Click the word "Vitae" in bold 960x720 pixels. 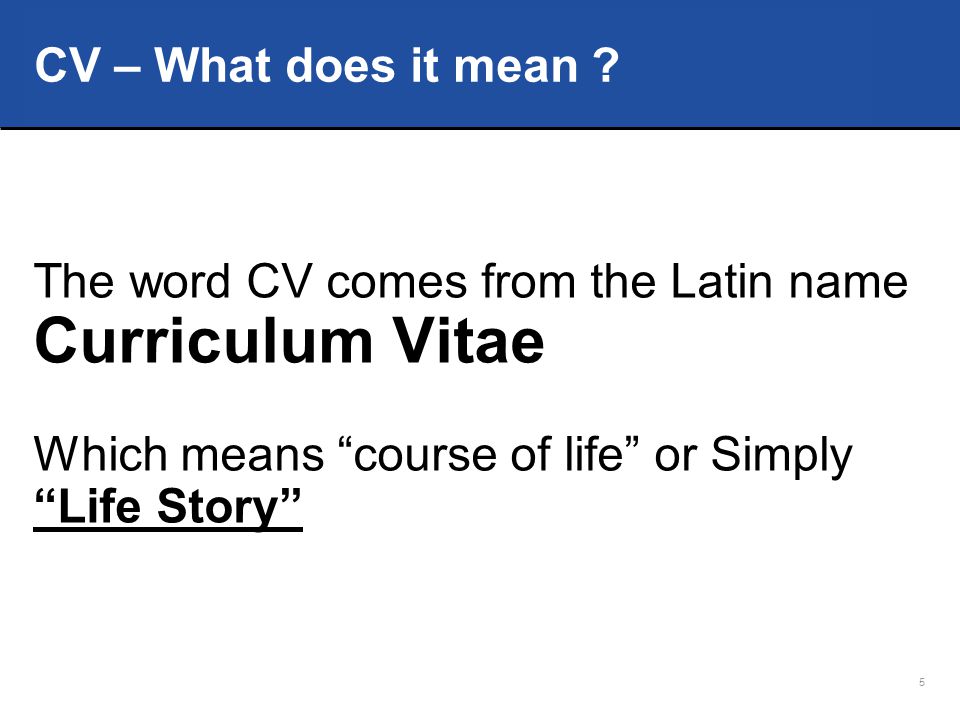click(468, 340)
